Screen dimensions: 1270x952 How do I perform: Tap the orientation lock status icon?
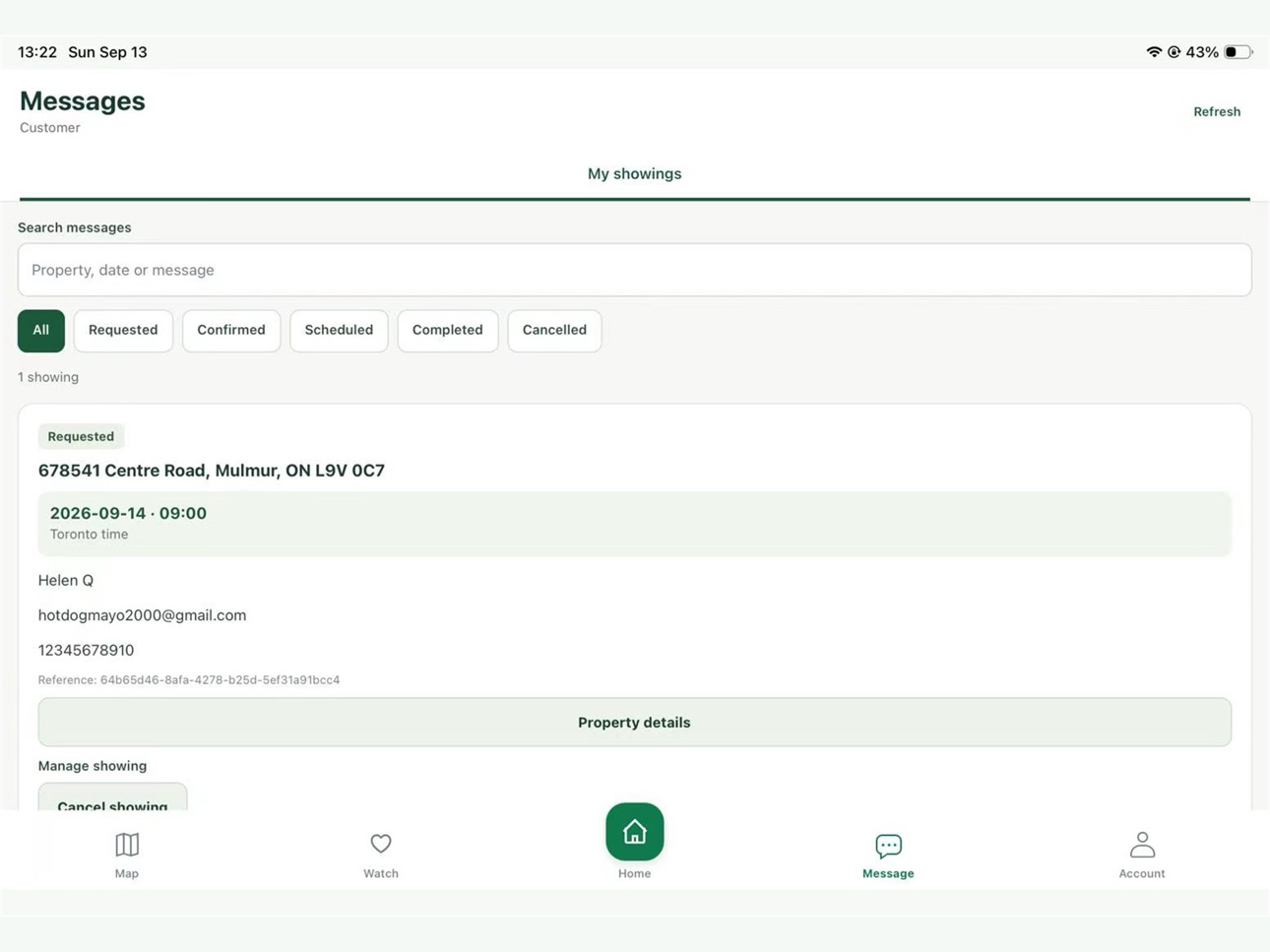pos(1174,52)
